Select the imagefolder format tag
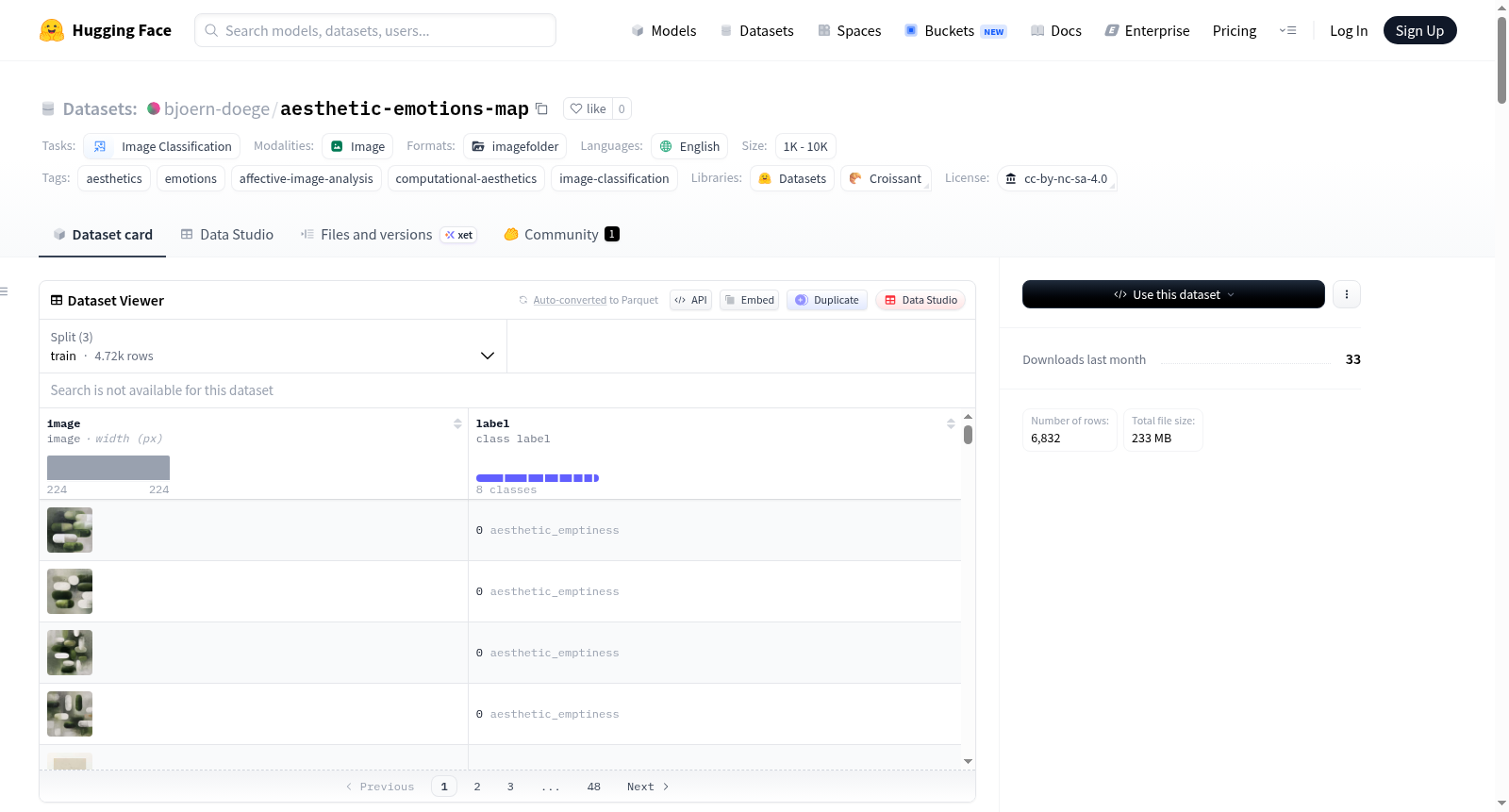 coord(515,146)
